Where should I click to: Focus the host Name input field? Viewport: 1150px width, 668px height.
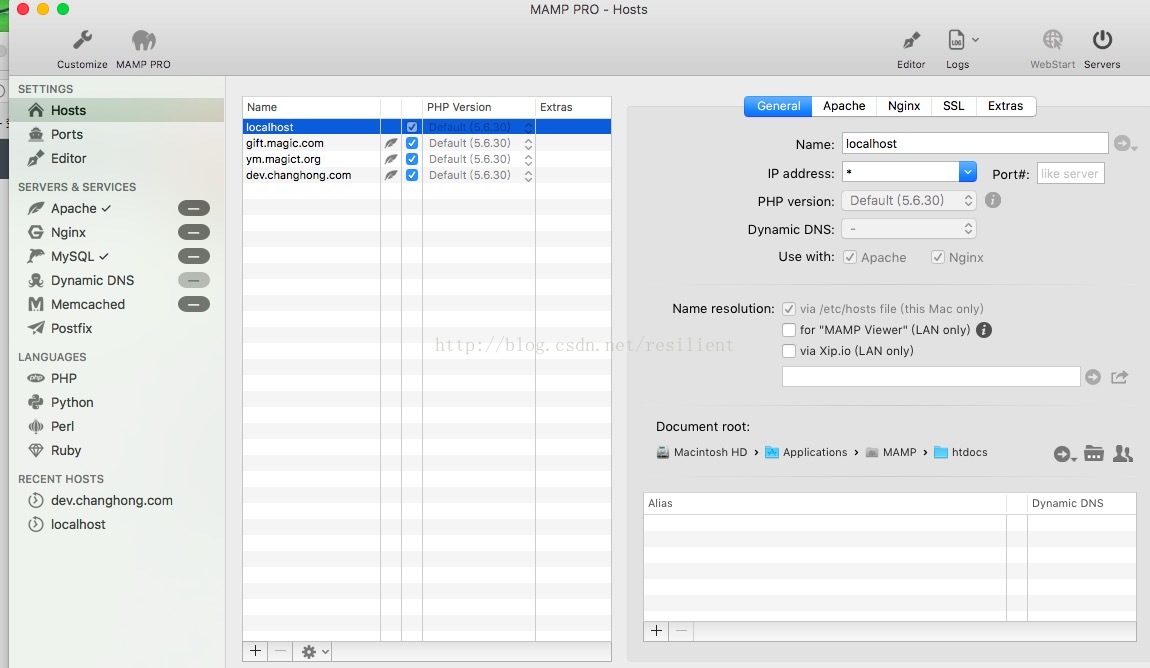[975, 144]
